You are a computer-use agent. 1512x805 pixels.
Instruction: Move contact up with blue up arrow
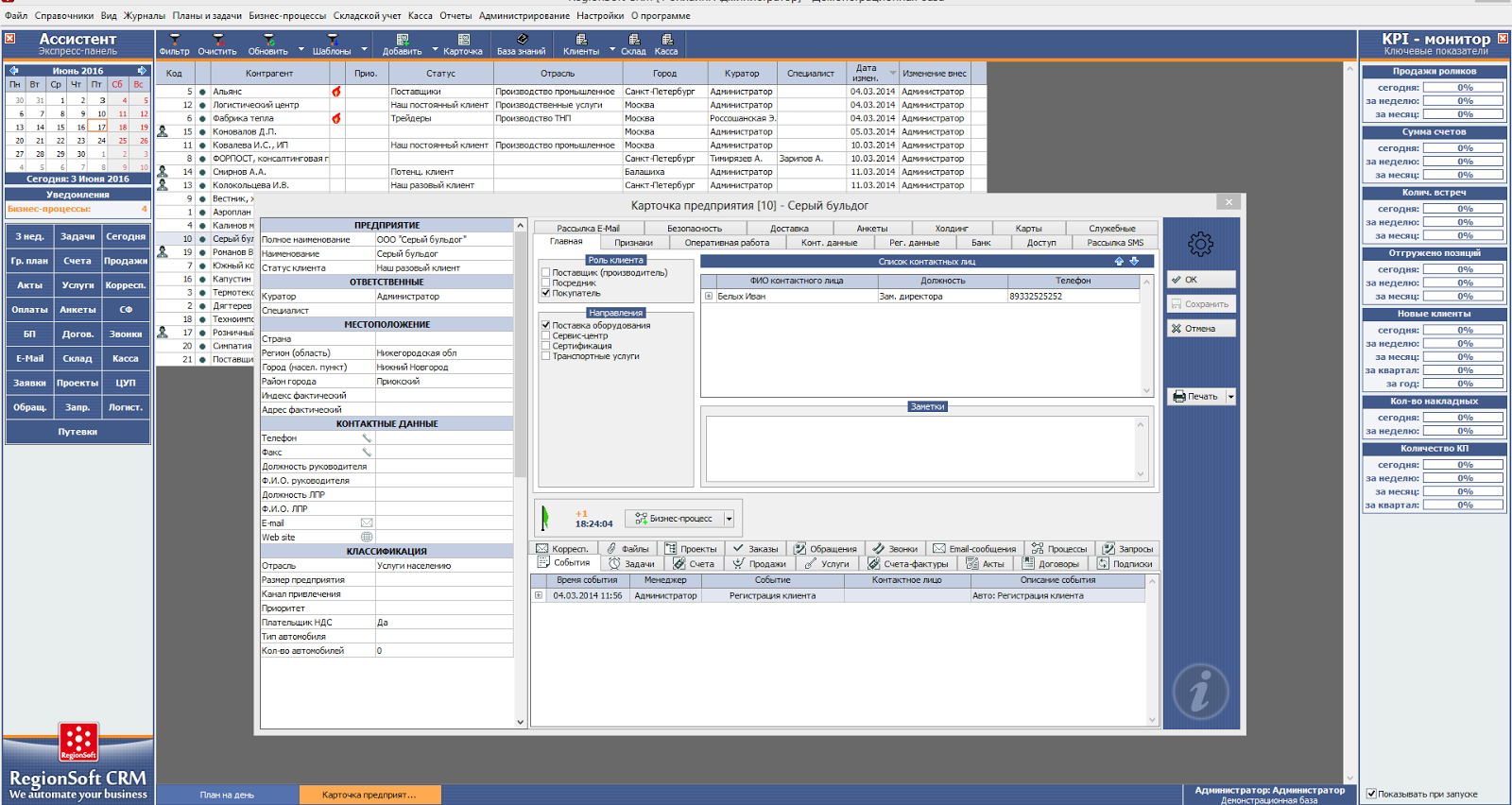pos(1119,262)
